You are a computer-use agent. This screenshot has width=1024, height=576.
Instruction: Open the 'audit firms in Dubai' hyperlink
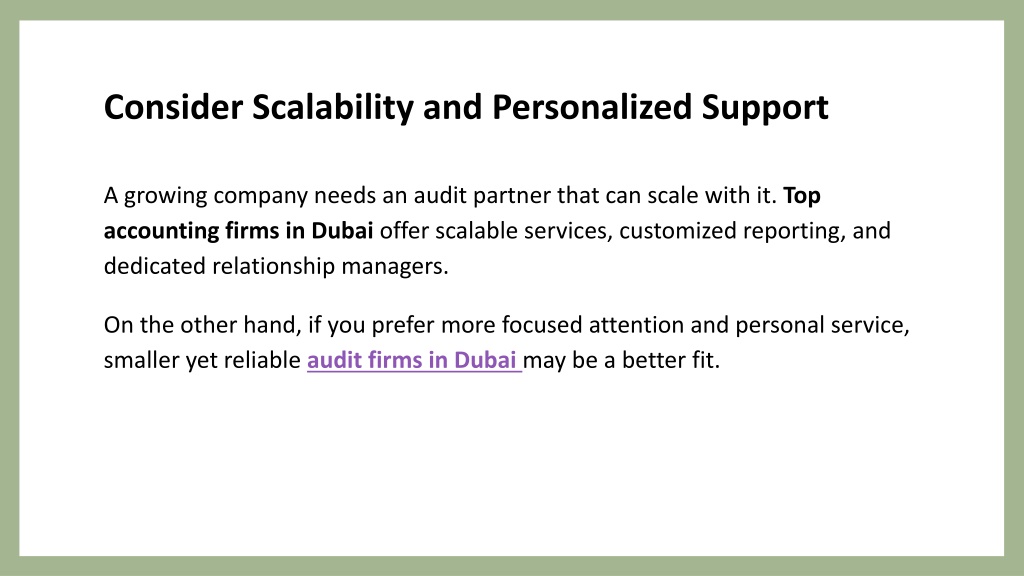tap(414, 360)
